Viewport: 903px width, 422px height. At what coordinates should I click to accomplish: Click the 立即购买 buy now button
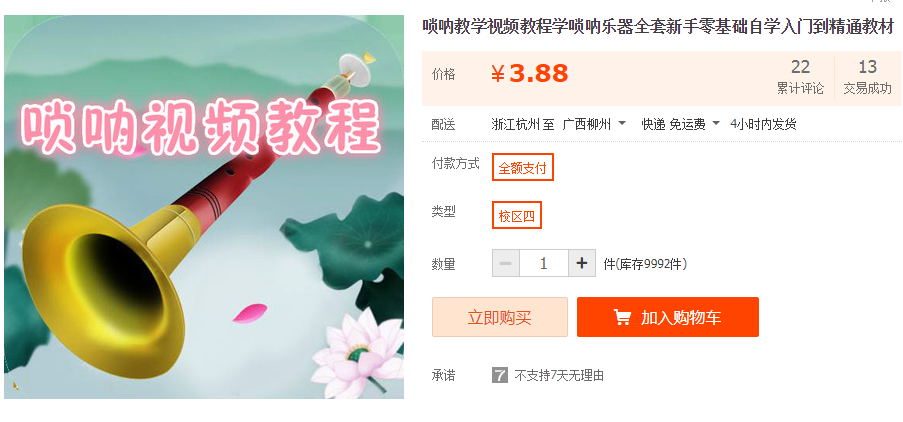click(500, 317)
